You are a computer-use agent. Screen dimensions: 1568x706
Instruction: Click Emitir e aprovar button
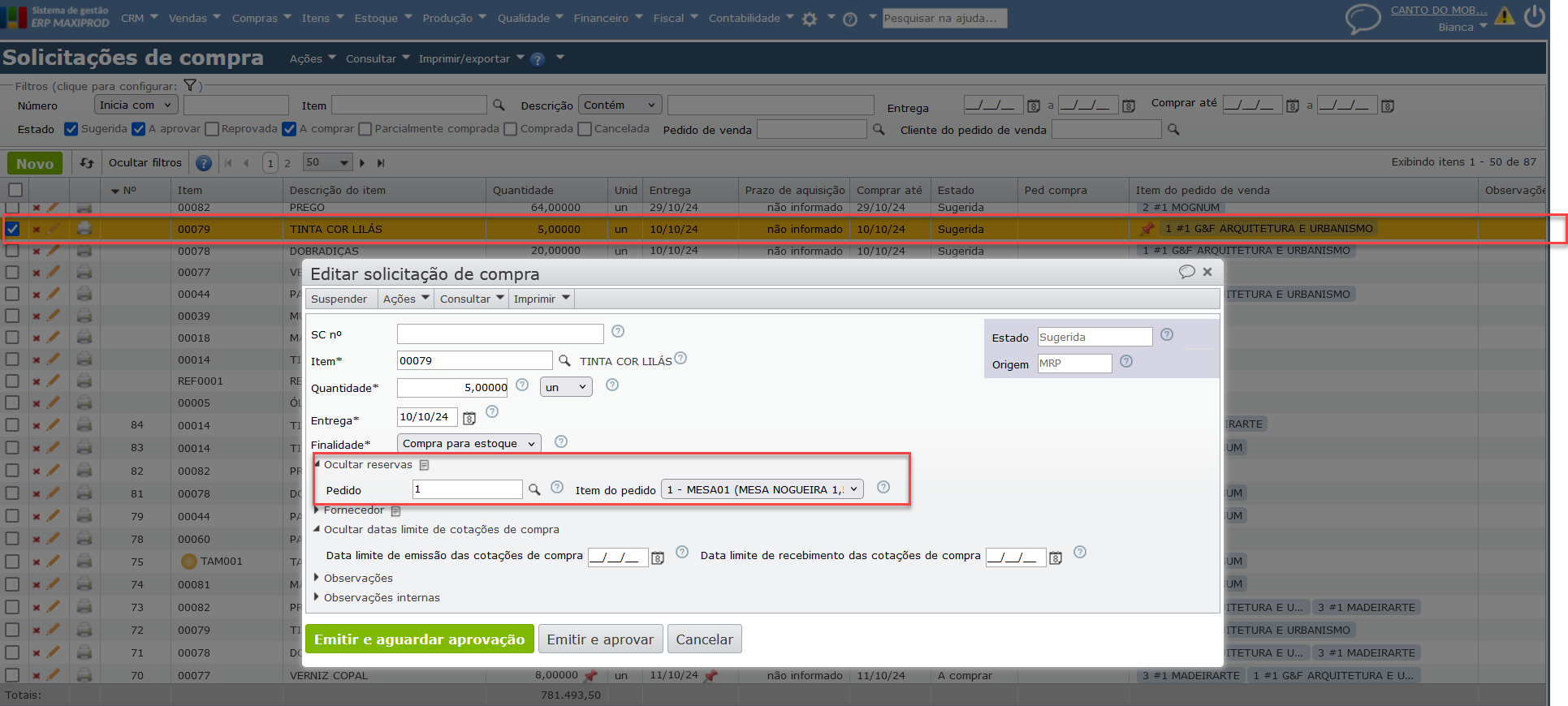point(600,639)
